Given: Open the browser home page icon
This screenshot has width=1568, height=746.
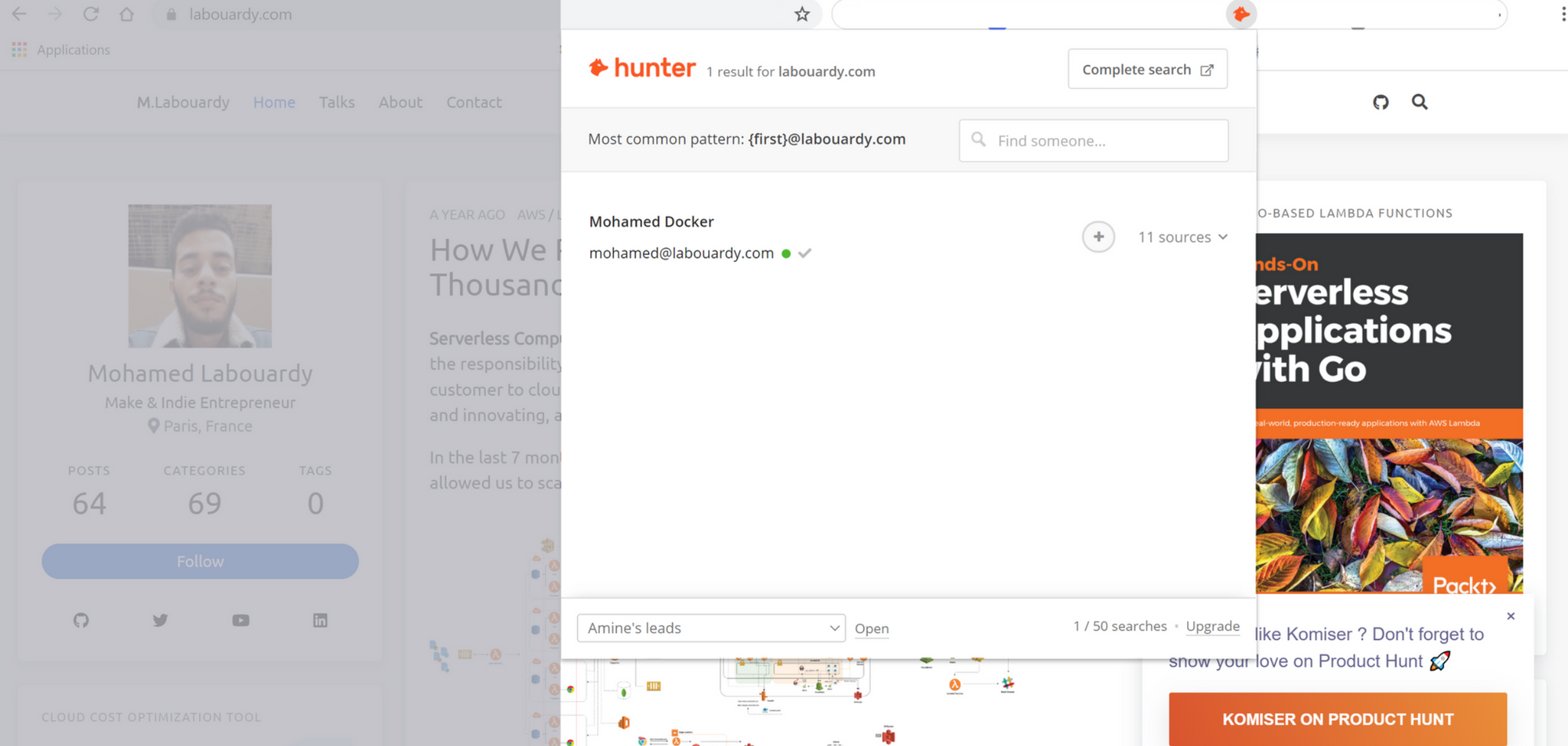Looking at the screenshot, I should 126,14.
